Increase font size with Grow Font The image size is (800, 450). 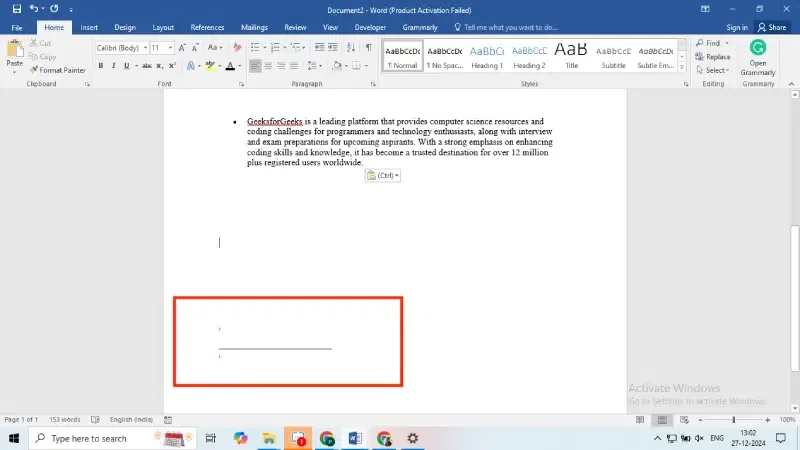tap(182, 47)
